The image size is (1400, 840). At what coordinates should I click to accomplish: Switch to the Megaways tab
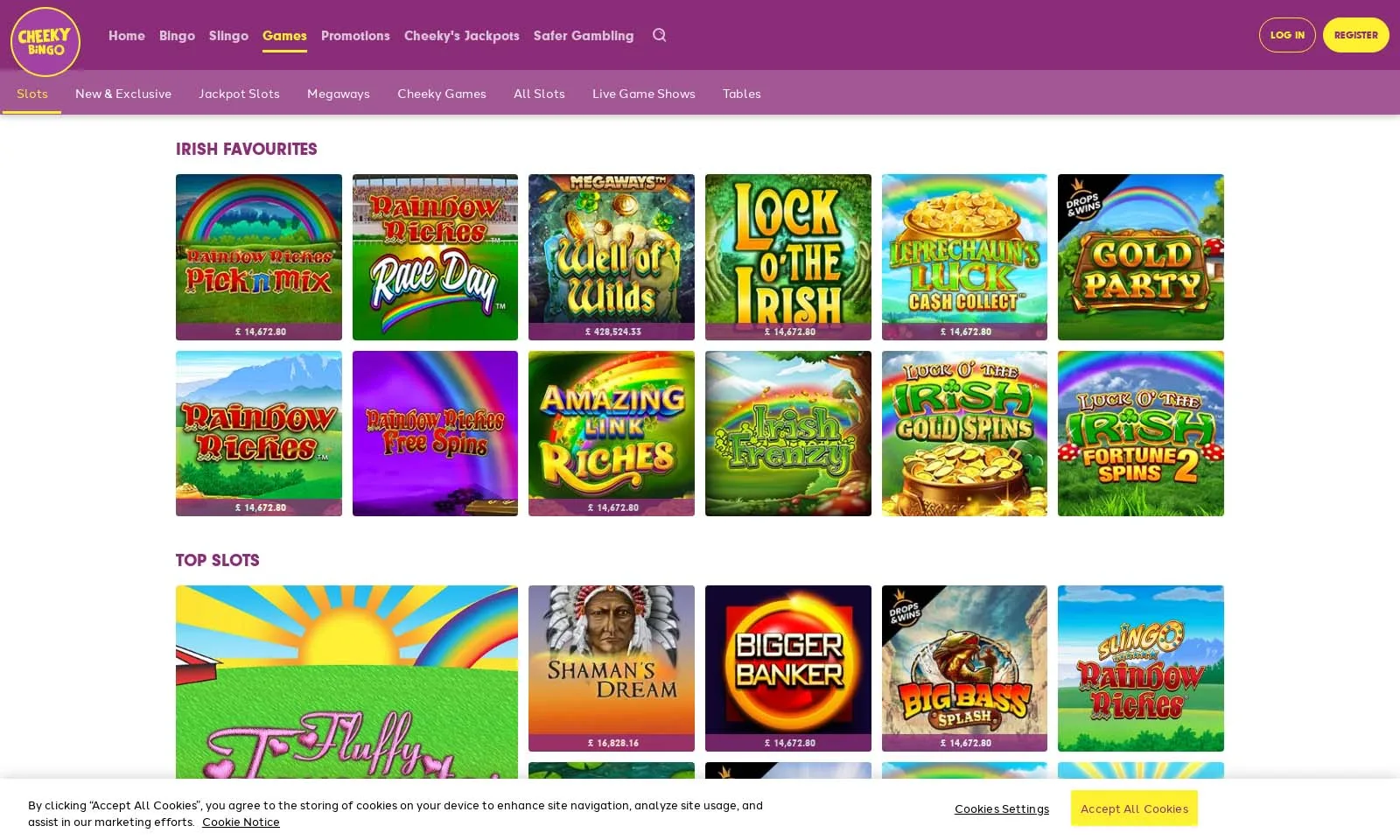point(338,94)
